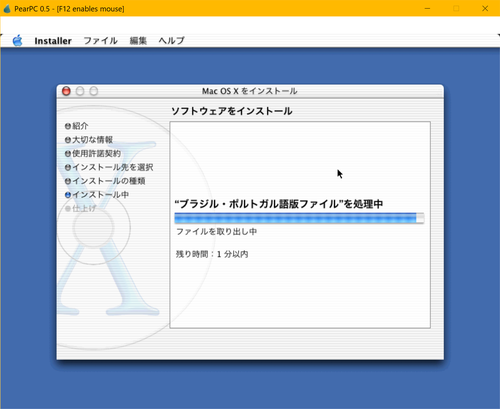Click the PearPC 0.5 window title text

[x=69, y=9]
